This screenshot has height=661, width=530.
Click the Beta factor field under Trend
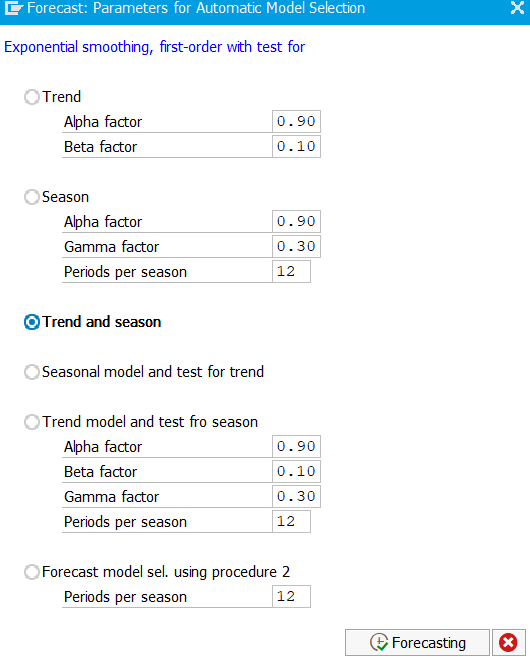(296, 146)
